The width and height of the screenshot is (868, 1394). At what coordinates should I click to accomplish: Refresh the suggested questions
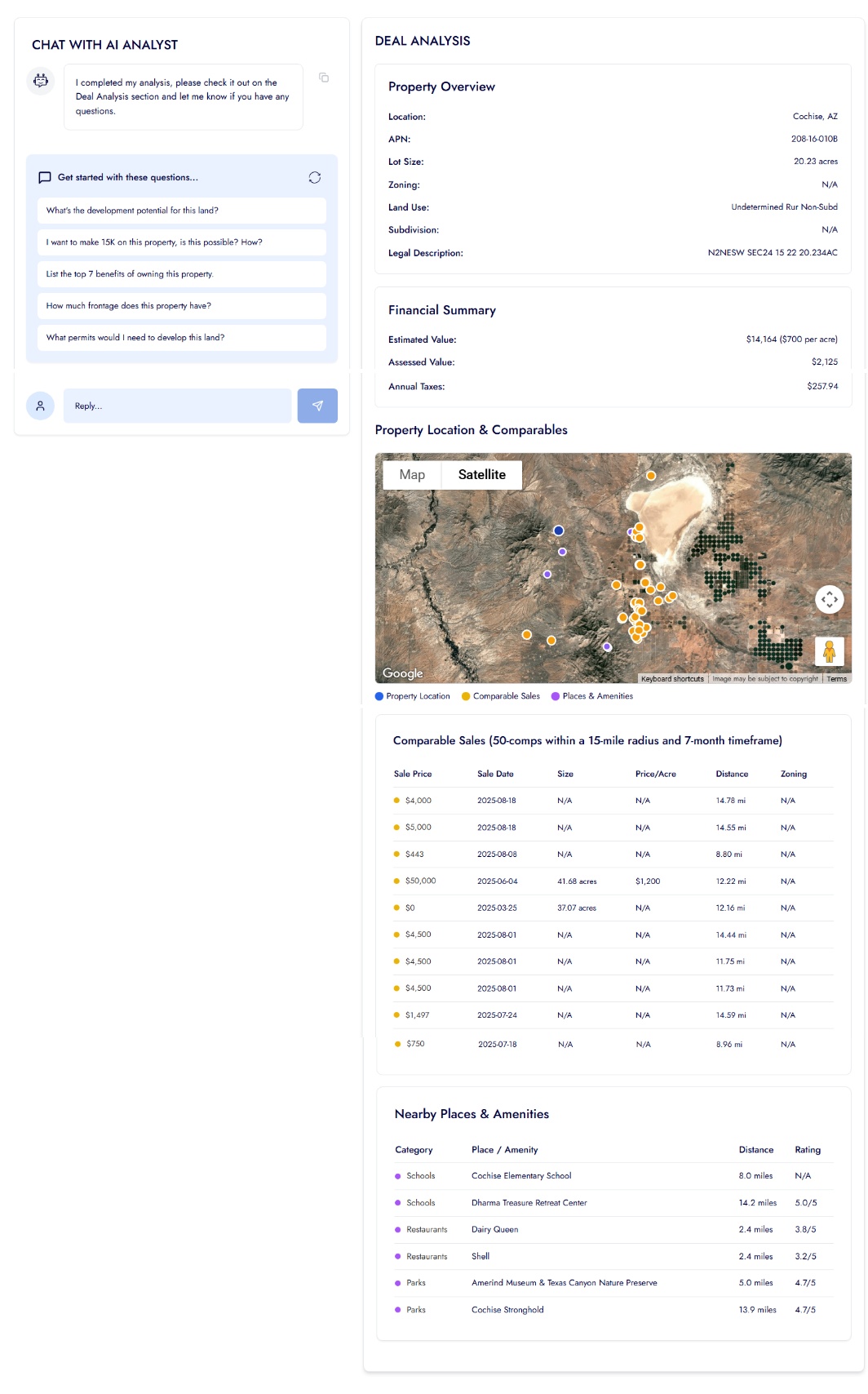(315, 177)
